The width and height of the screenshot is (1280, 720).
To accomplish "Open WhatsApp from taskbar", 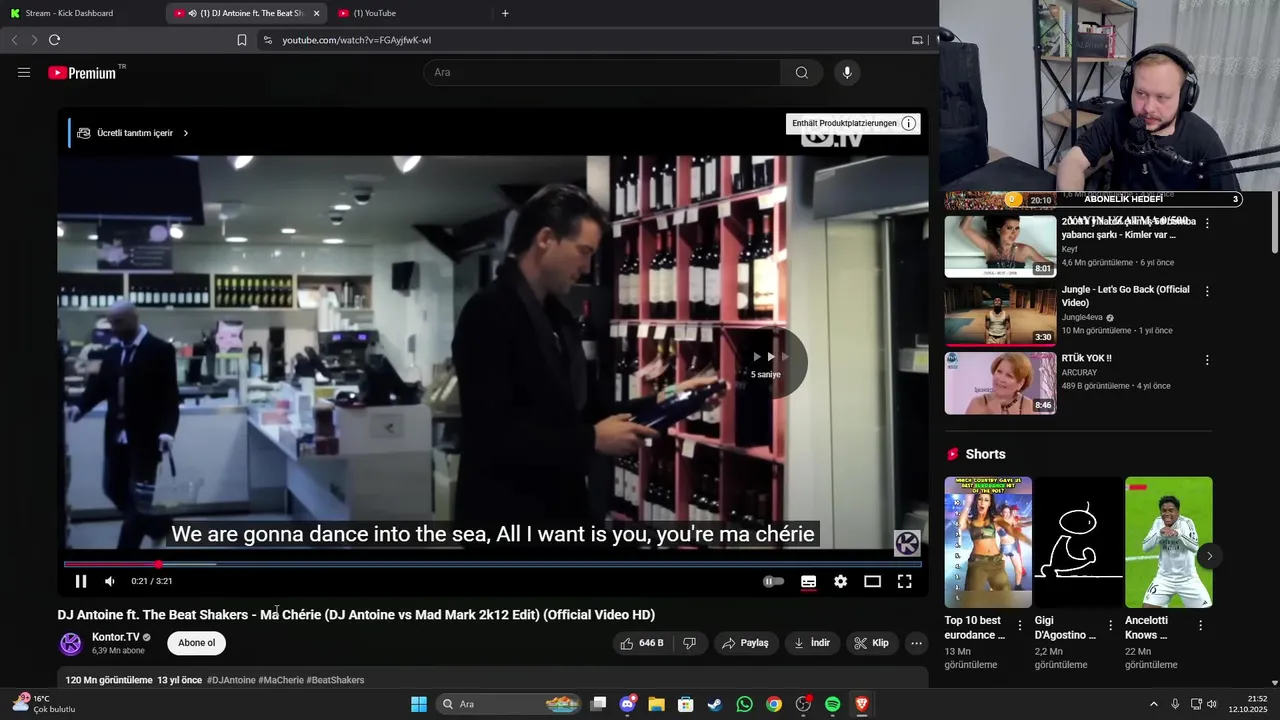I will [x=744, y=704].
